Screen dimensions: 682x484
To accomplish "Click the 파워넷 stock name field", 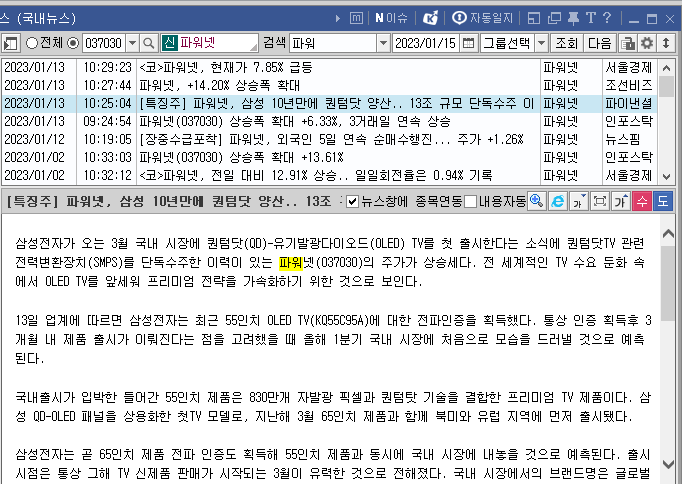I will 210,43.
